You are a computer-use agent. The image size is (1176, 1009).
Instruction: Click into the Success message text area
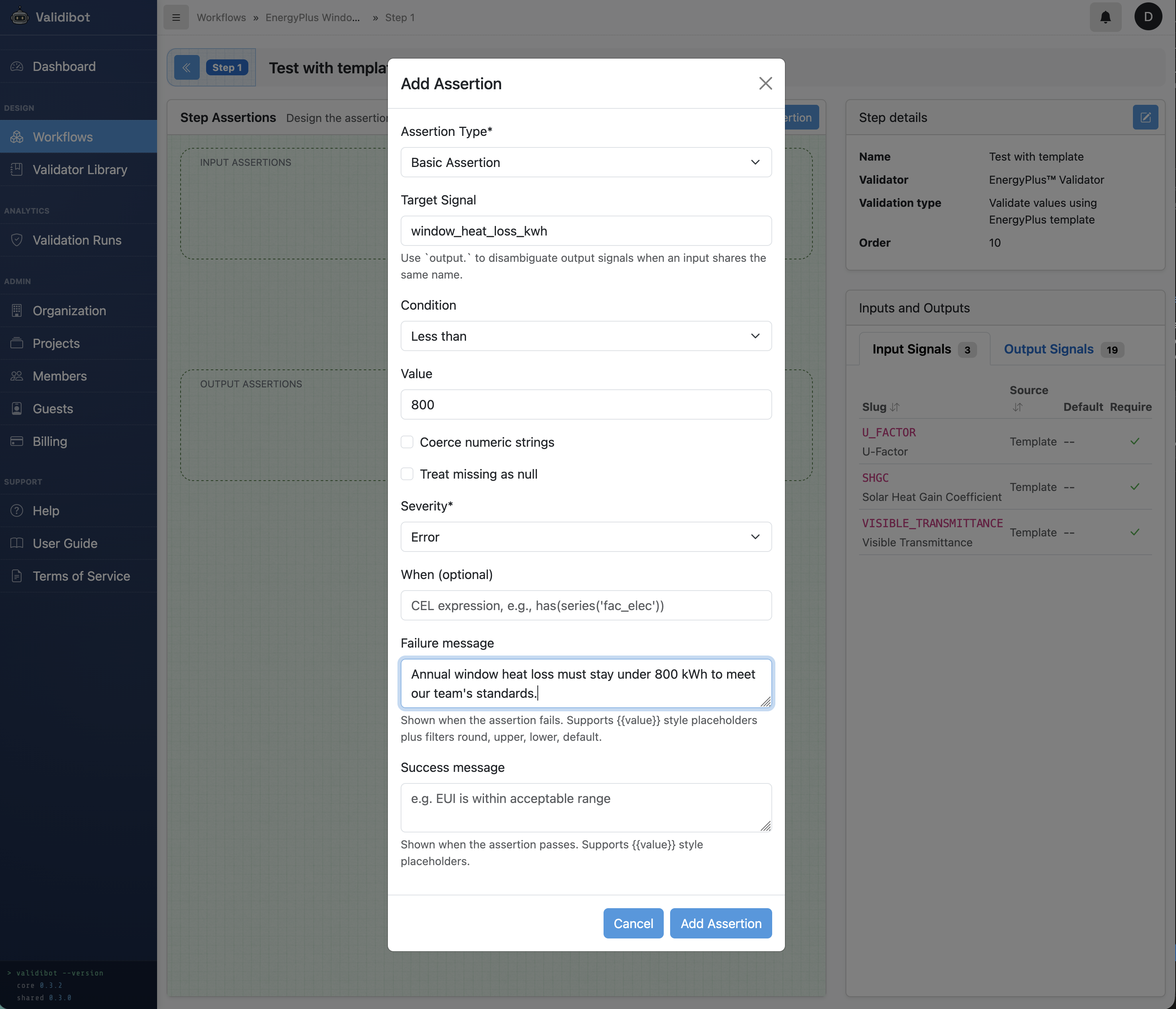(586, 807)
